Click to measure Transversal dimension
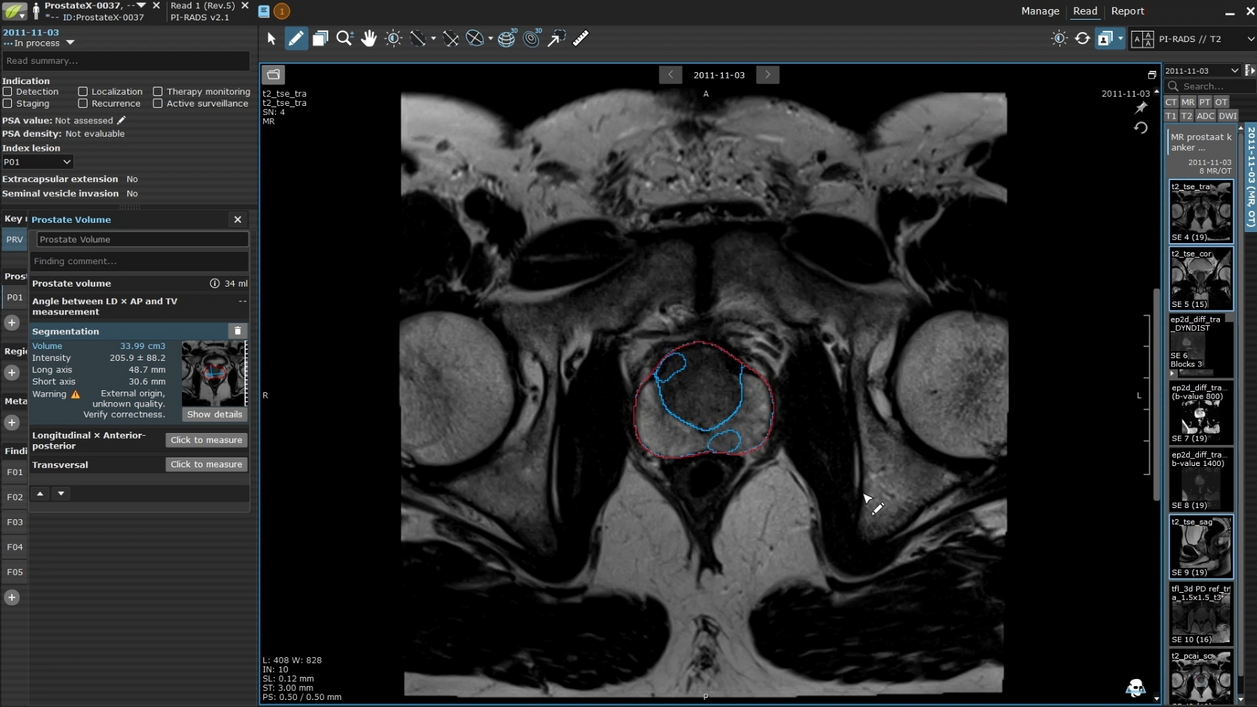Screen dimensions: 1257x707 (206, 464)
